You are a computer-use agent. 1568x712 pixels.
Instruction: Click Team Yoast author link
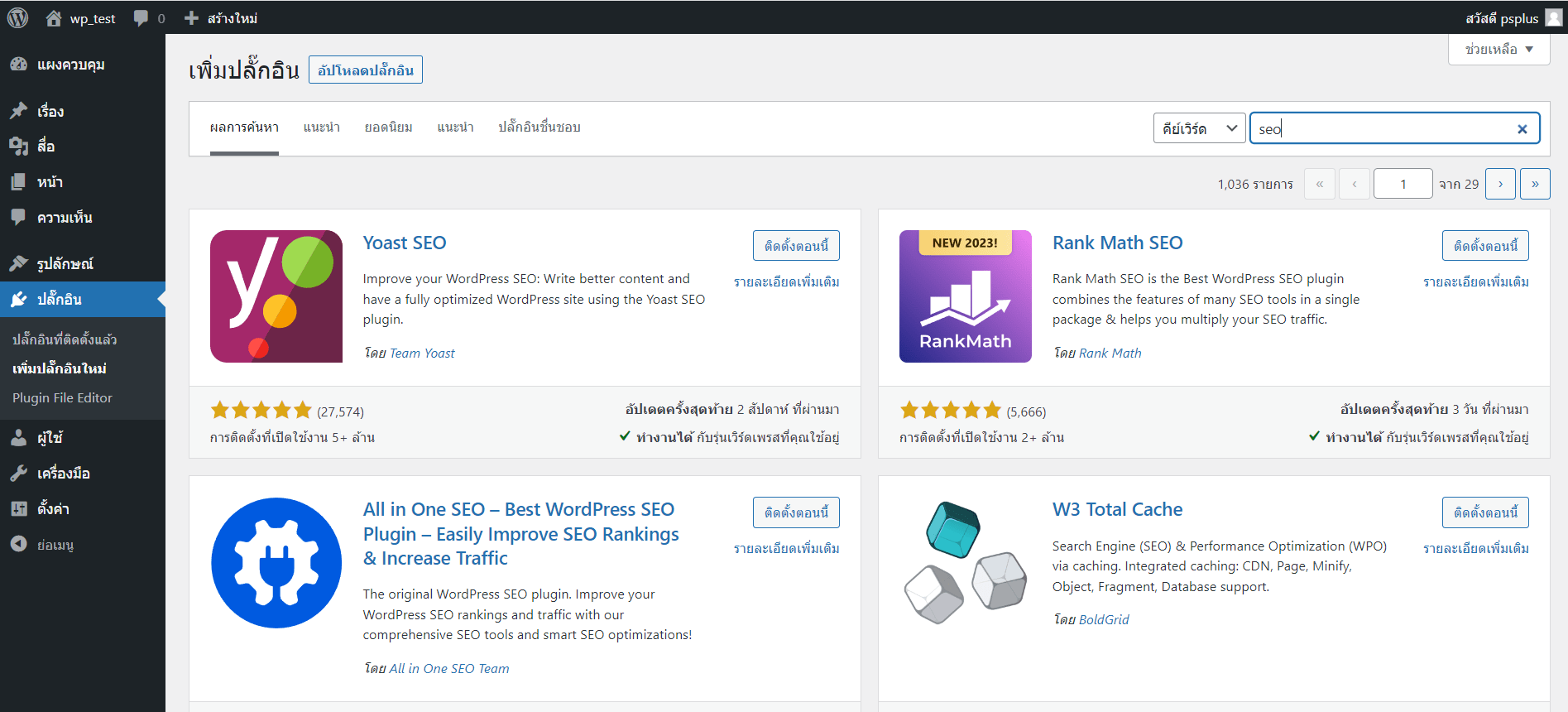(422, 354)
